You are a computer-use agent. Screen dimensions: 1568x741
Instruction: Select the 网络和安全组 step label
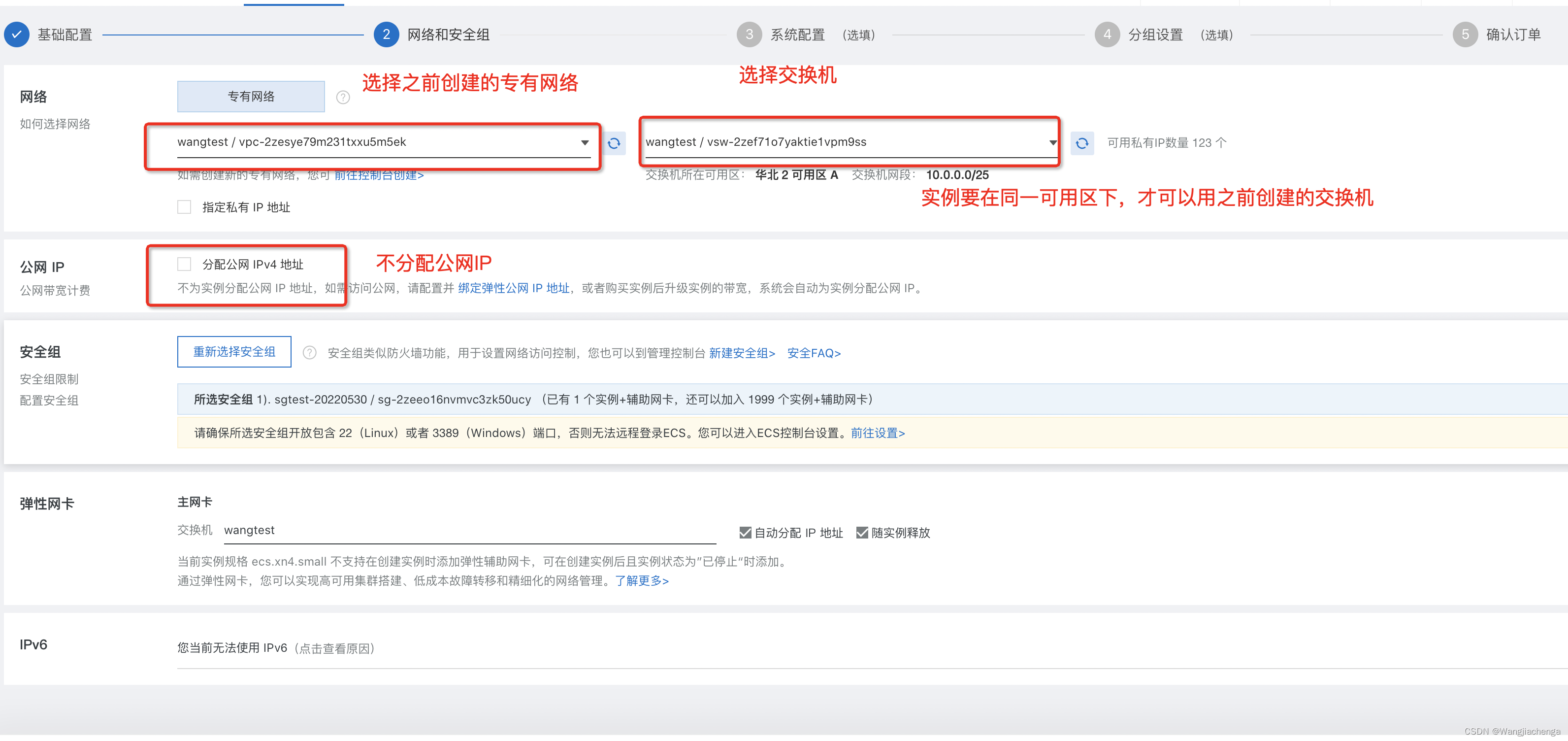click(x=449, y=34)
